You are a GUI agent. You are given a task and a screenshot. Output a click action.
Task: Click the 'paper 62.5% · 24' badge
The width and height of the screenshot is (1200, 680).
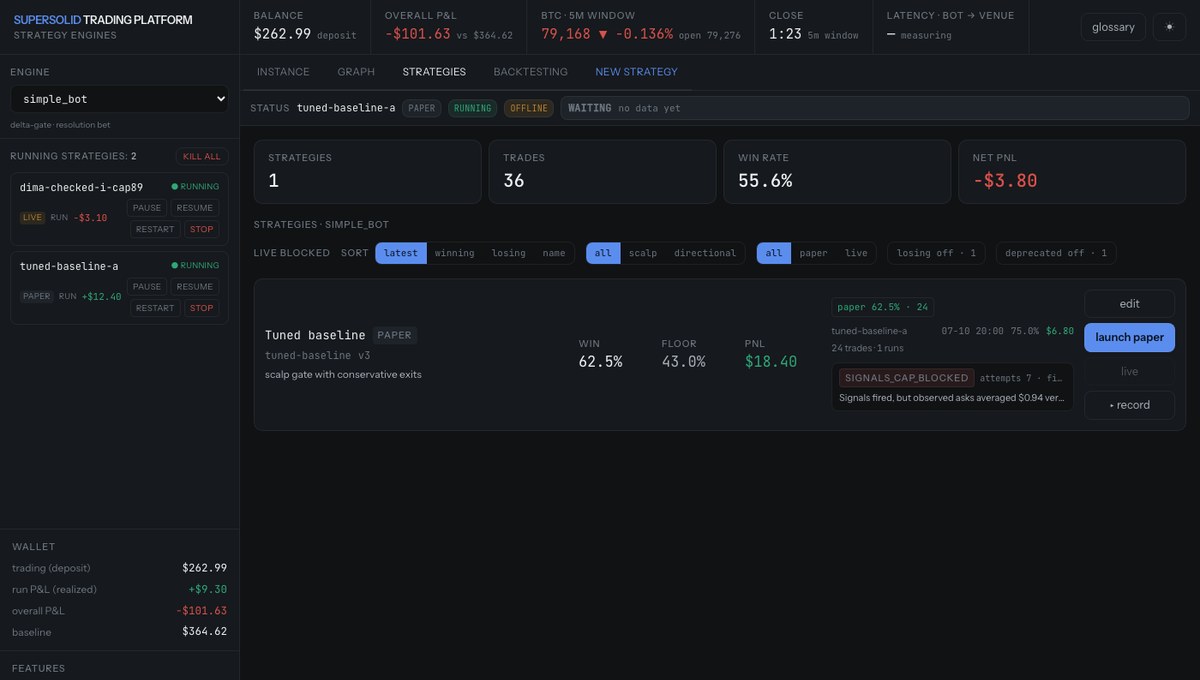point(883,307)
